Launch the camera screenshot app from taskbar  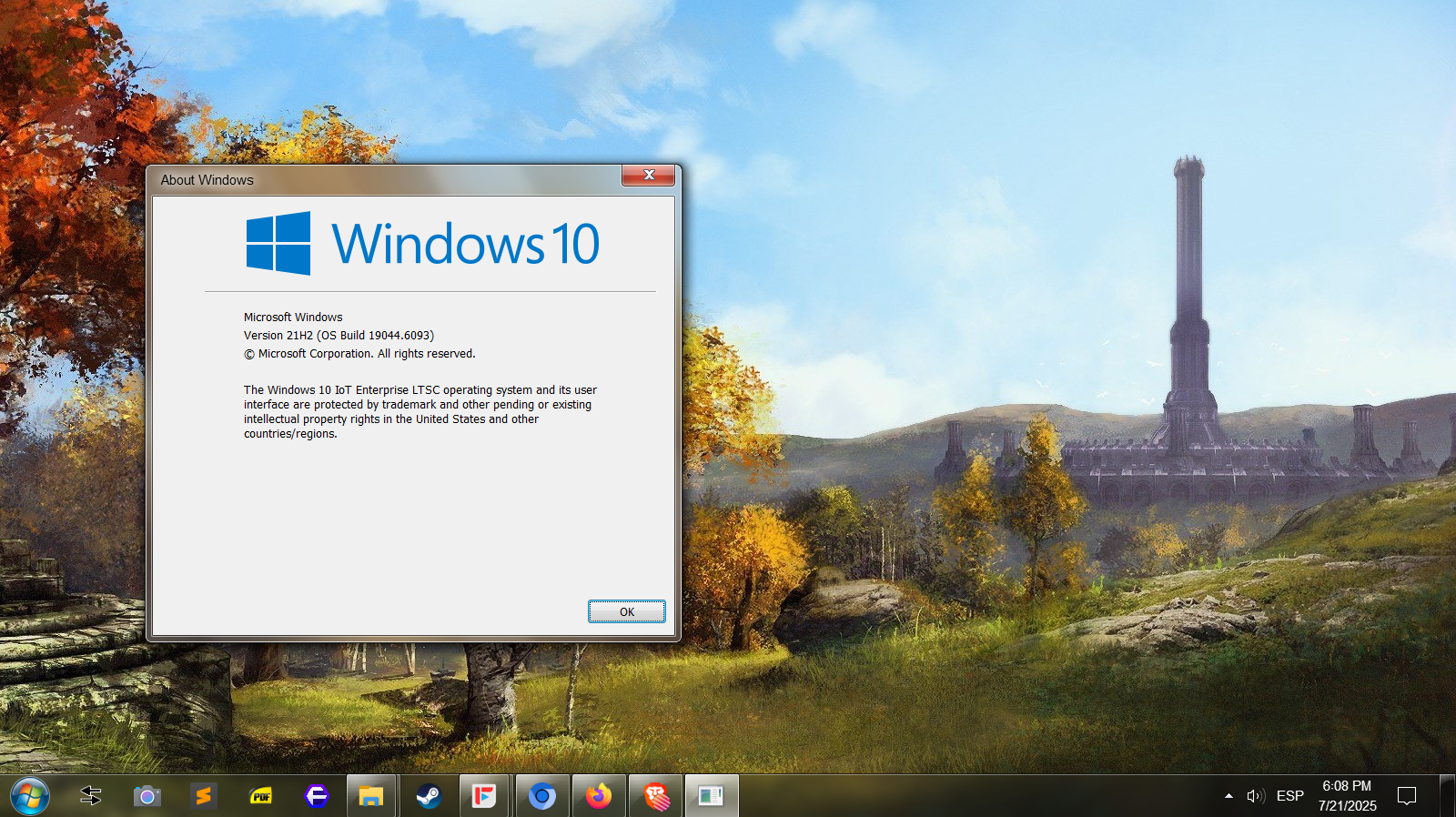tap(147, 796)
